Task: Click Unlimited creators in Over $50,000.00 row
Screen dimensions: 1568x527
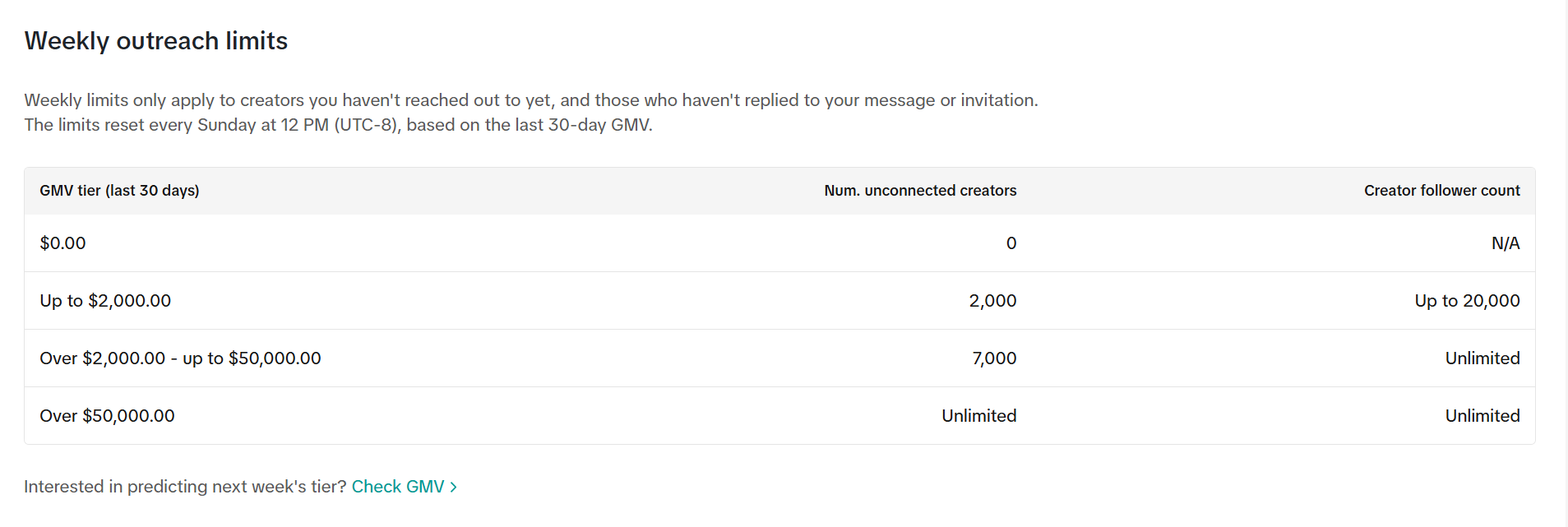Action: point(978,416)
